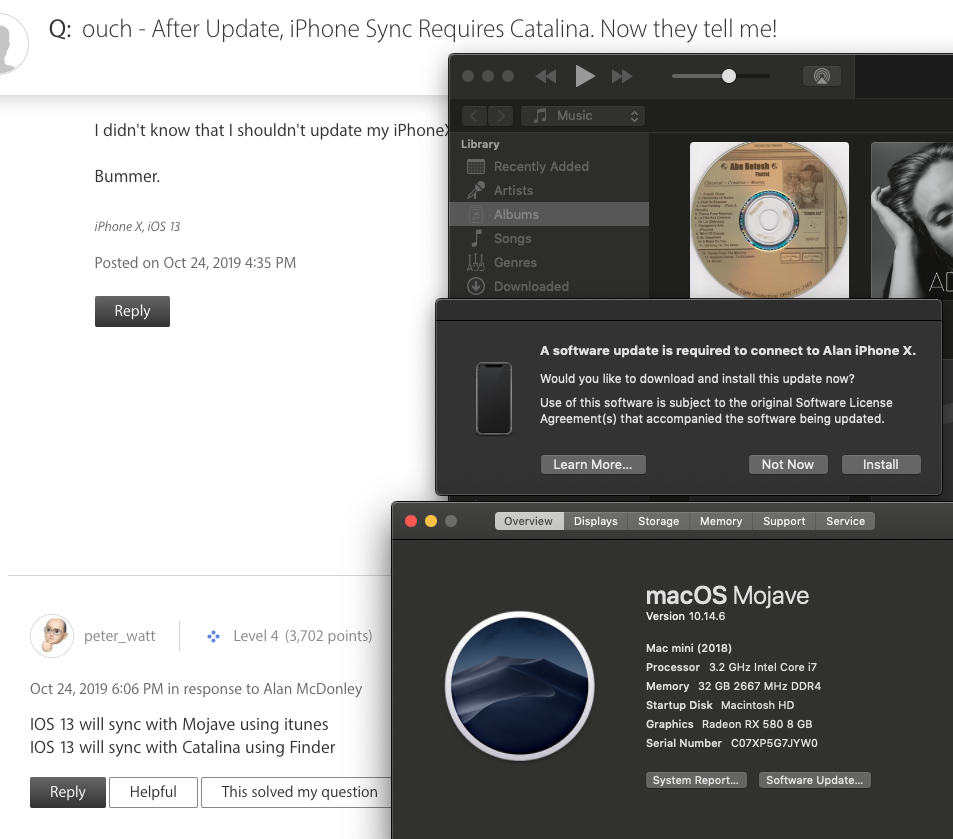Select Albums in the iTunes sidebar
Screen dimensions: 953x839
point(549,214)
